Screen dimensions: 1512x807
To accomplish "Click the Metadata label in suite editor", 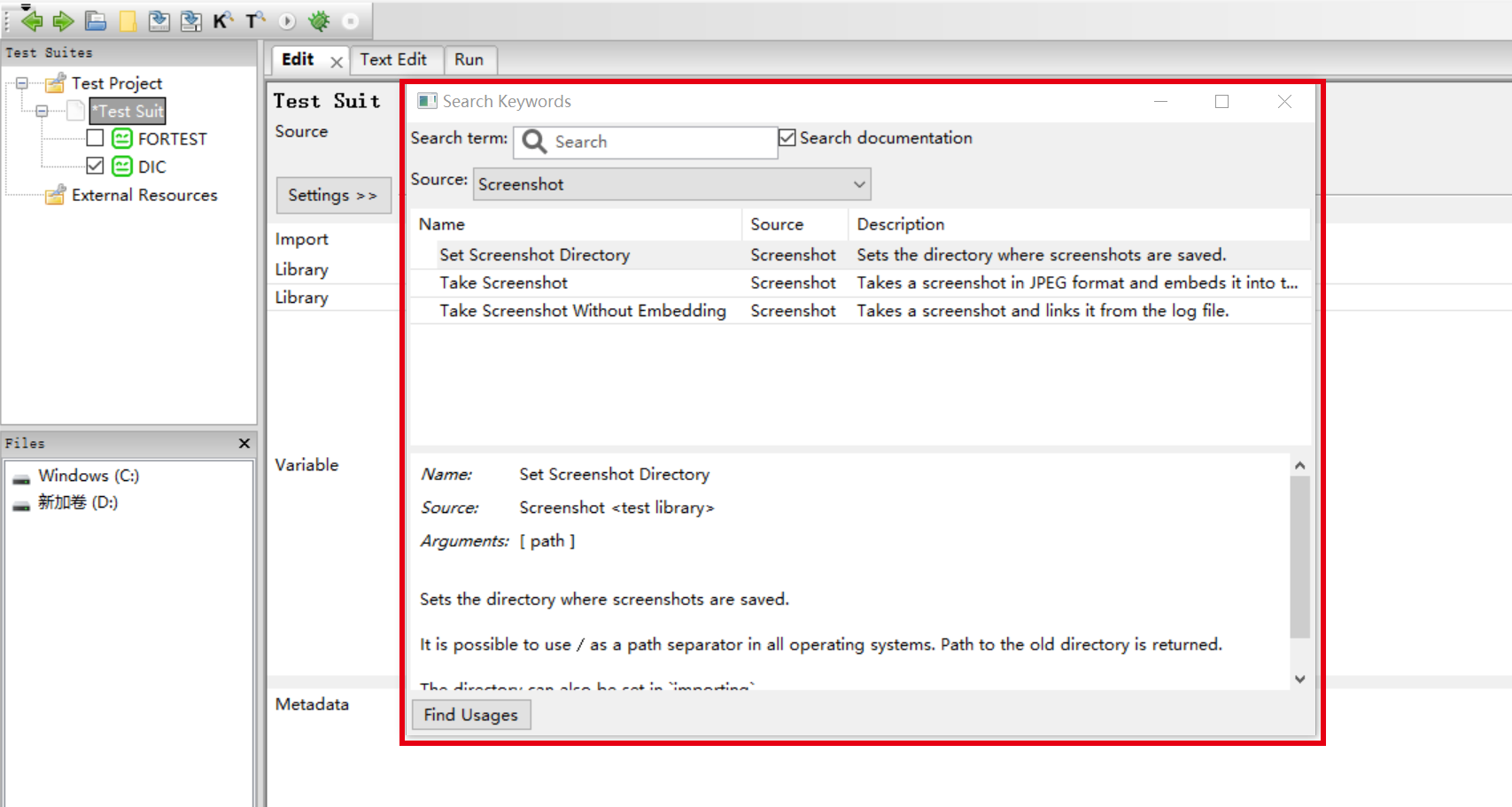I will [x=312, y=704].
